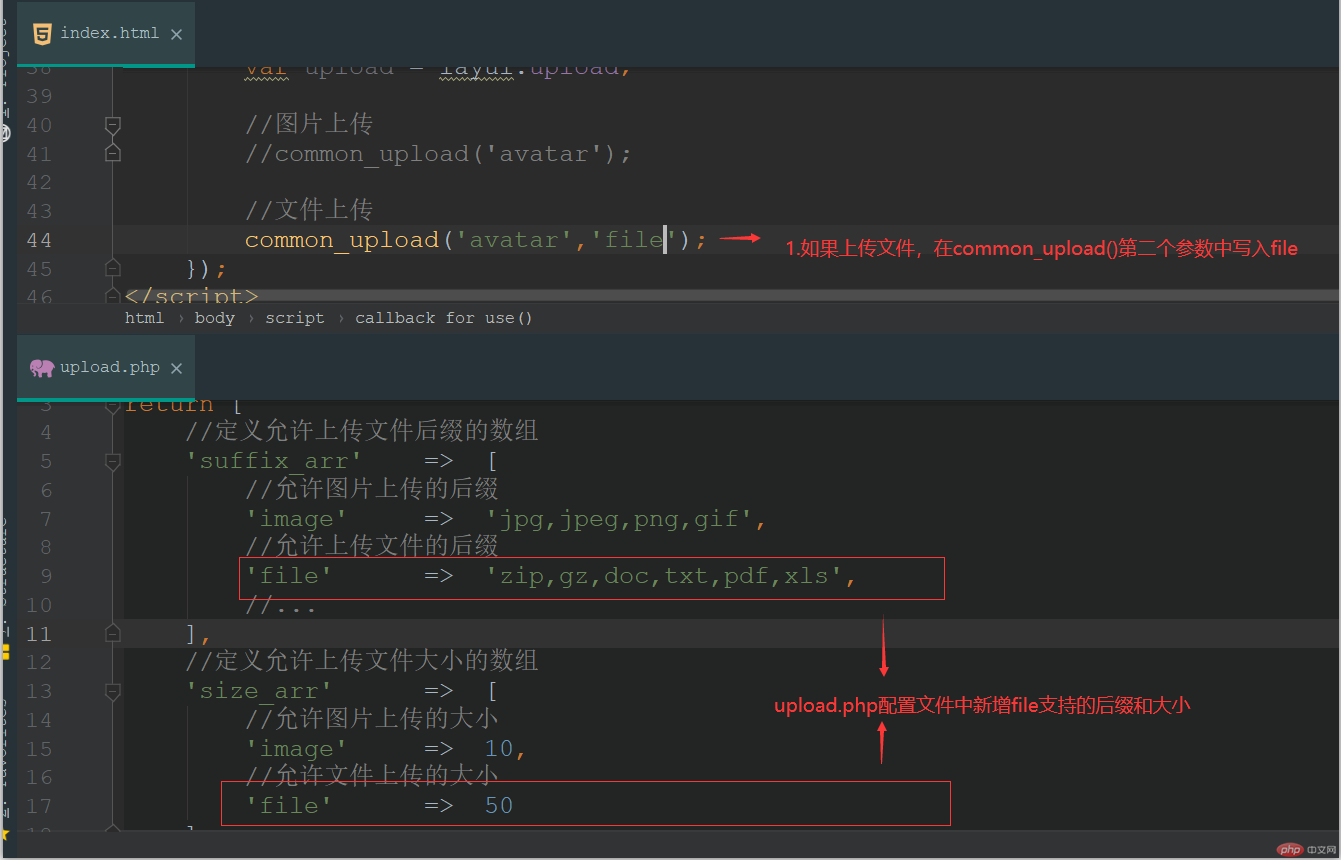Collapse the comment fold marker at line 40
This screenshot has height=860, width=1341.
[113, 125]
